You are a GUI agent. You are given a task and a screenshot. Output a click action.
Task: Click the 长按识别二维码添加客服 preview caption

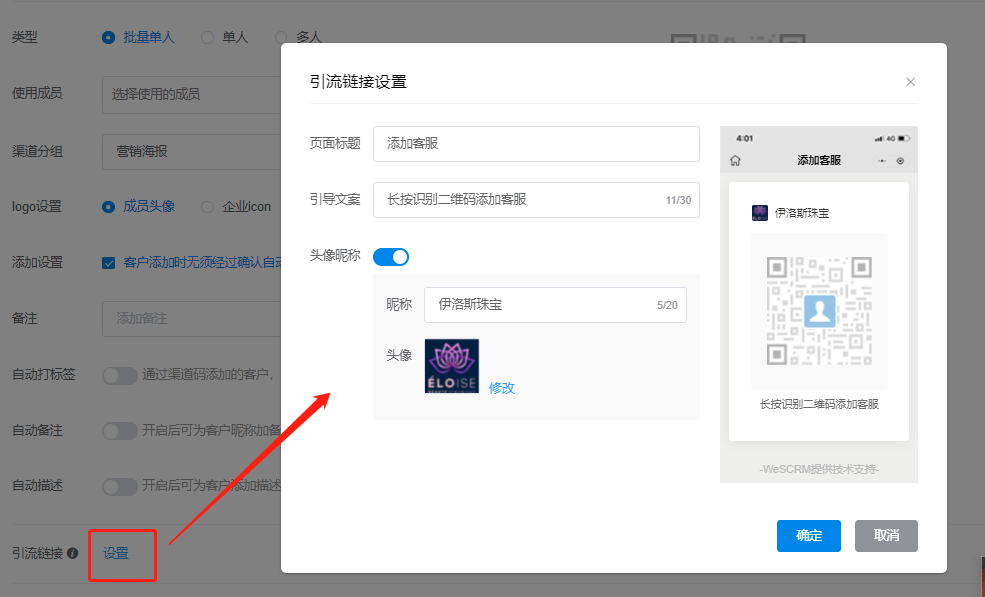[x=819, y=404]
